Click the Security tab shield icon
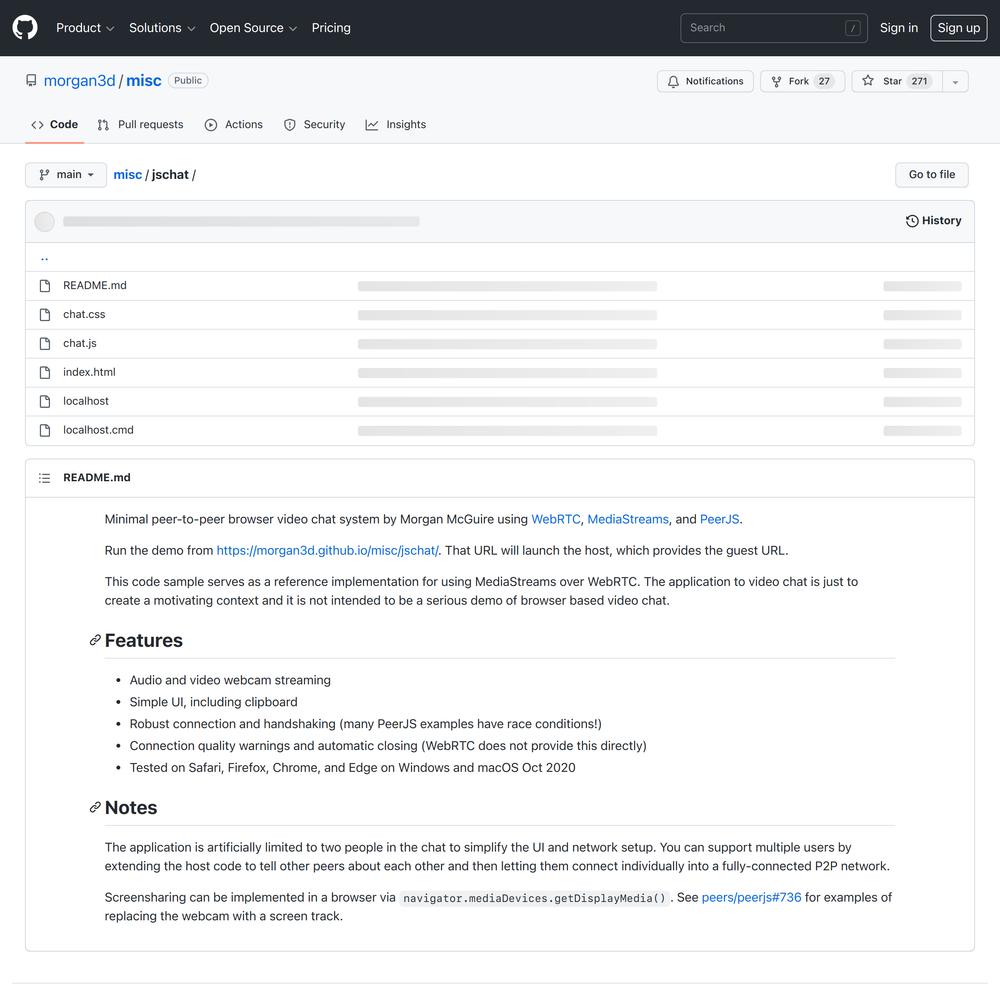The height and width of the screenshot is (1000, 1000). coord(290,125)
